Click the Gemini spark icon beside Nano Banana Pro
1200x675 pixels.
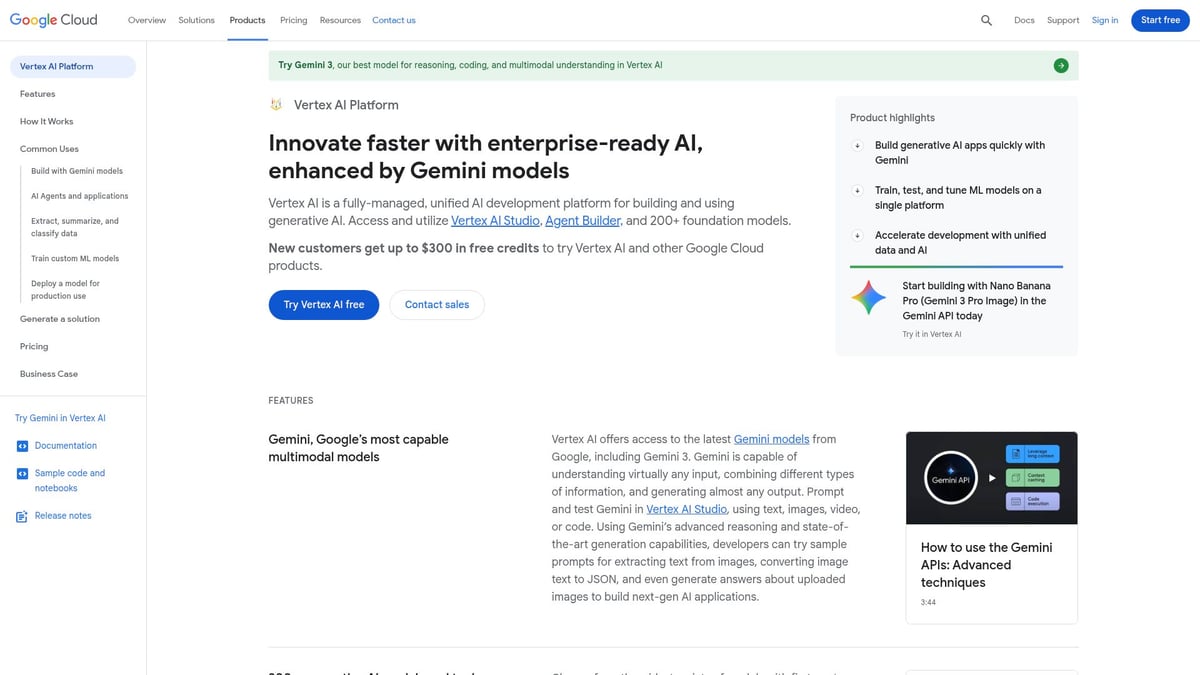pos(867,296)
